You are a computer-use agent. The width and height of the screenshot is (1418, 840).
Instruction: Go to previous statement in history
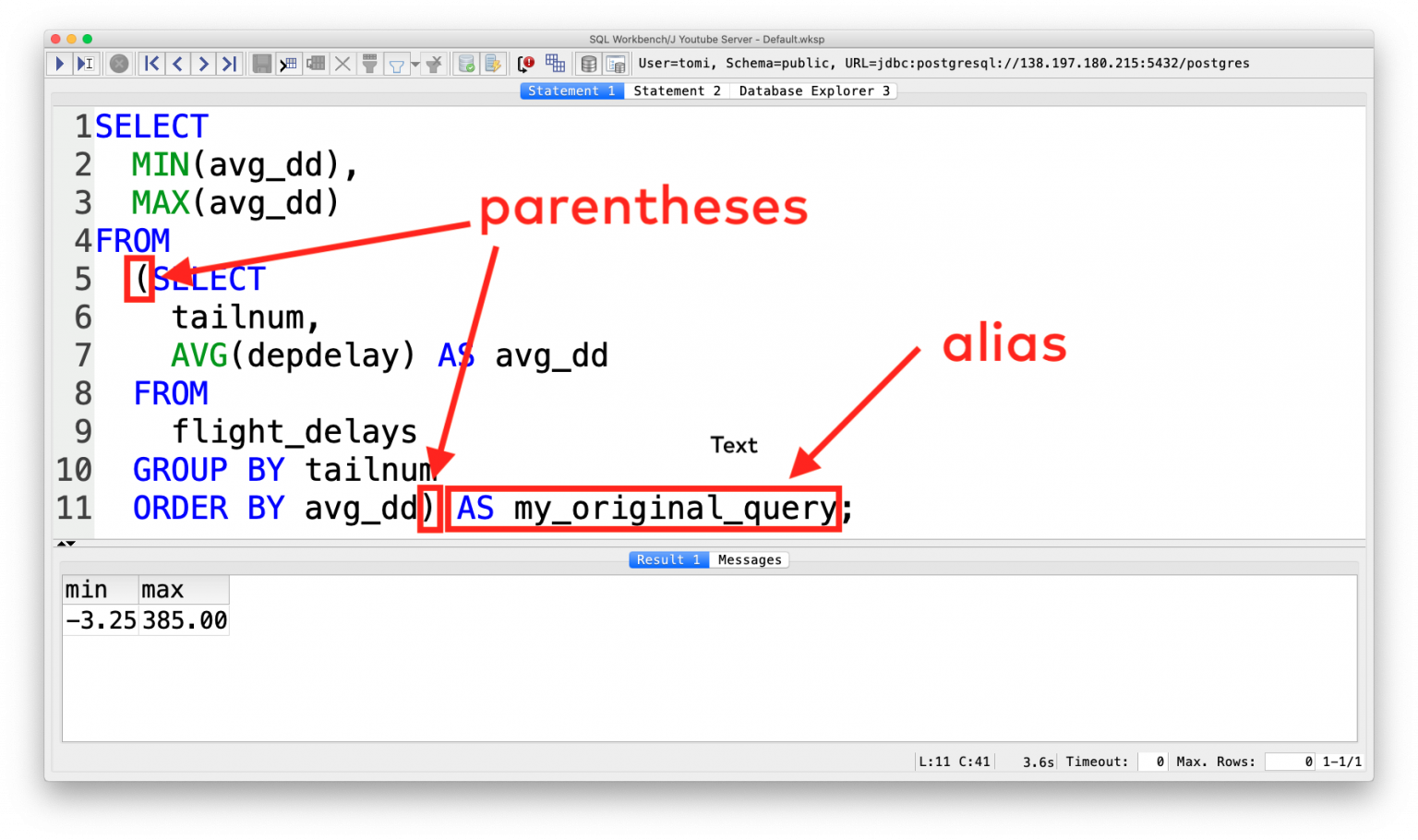pos(177,63)
